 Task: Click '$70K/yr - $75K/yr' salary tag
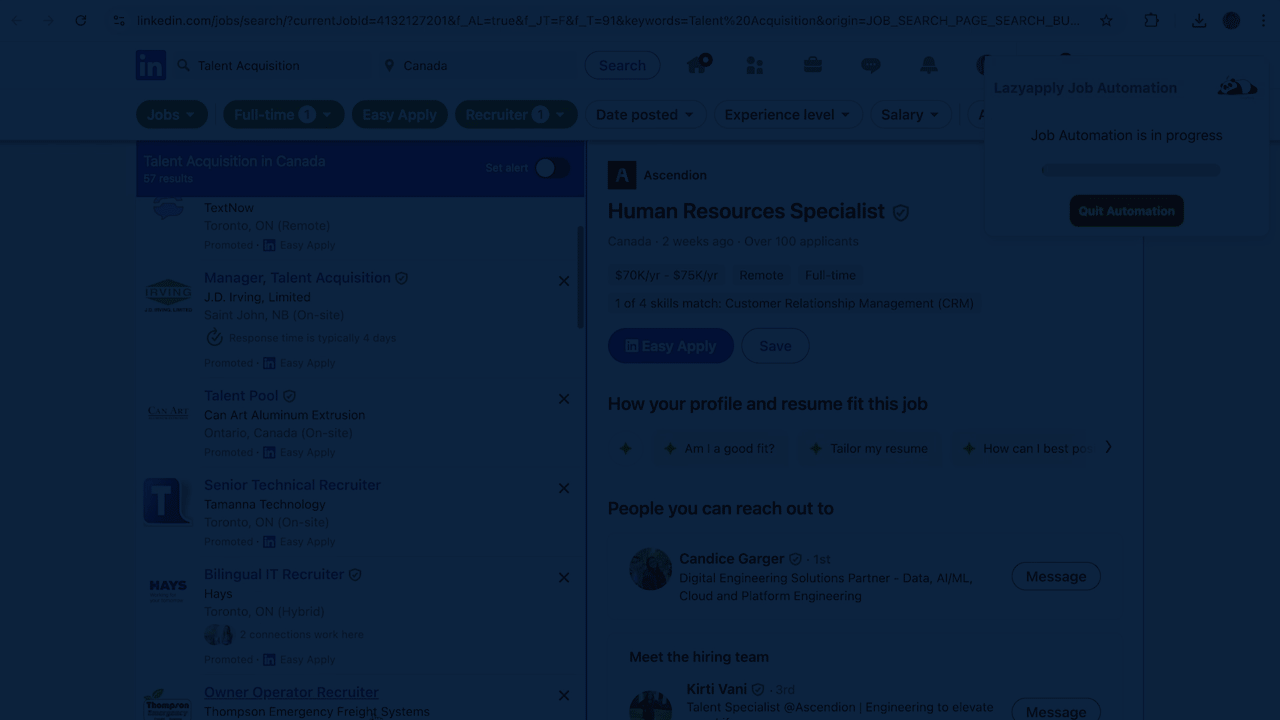point(666,275)
